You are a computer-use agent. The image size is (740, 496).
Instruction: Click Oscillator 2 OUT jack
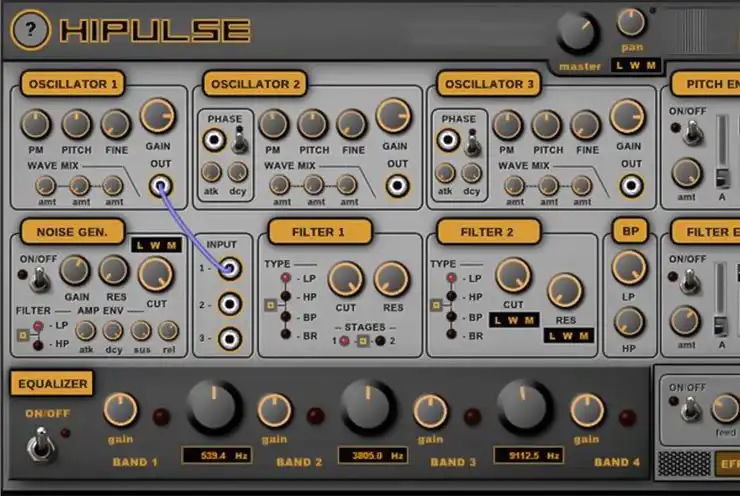point(397,186)
